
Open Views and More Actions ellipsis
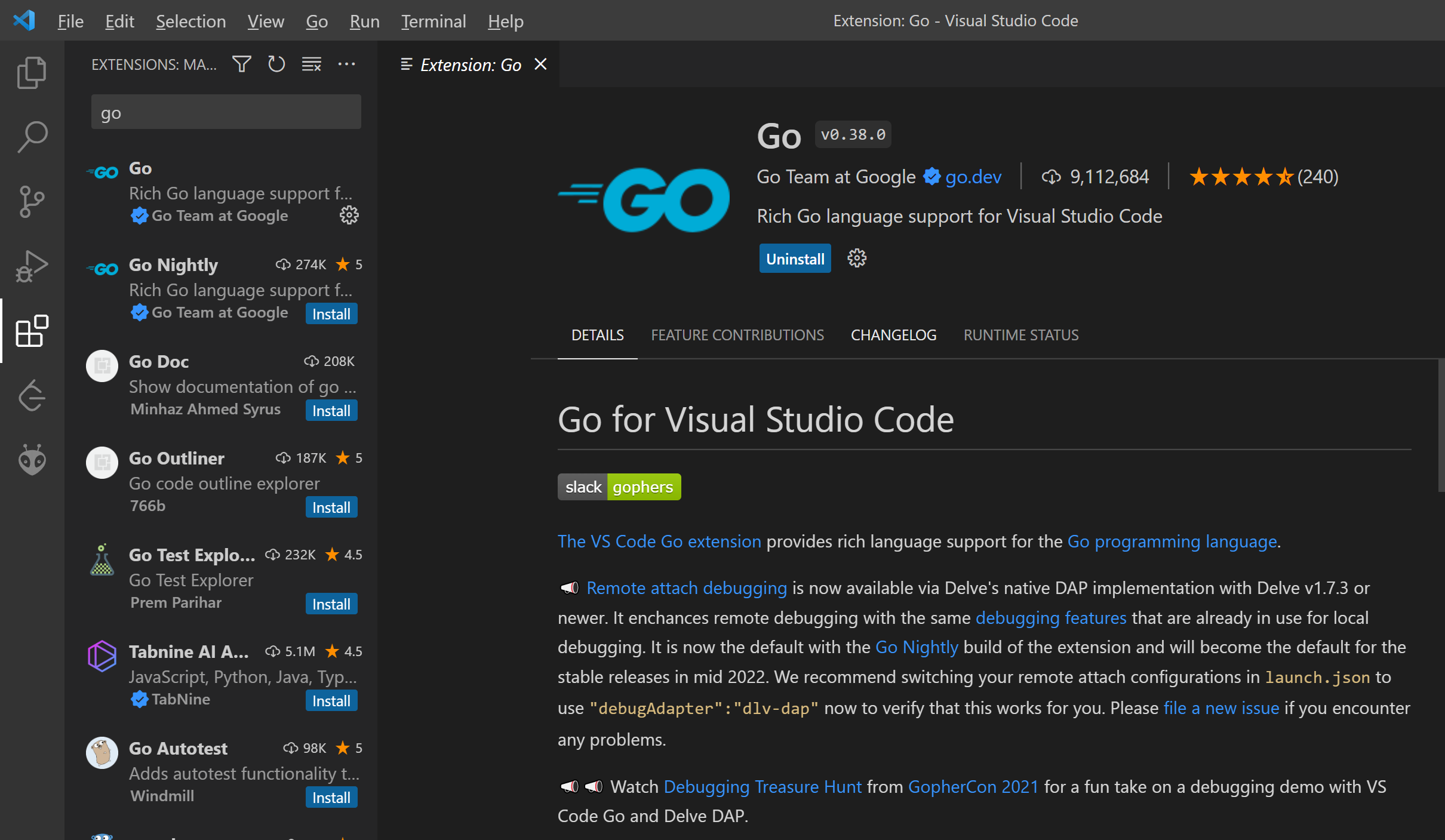click(x=346, y=64)
